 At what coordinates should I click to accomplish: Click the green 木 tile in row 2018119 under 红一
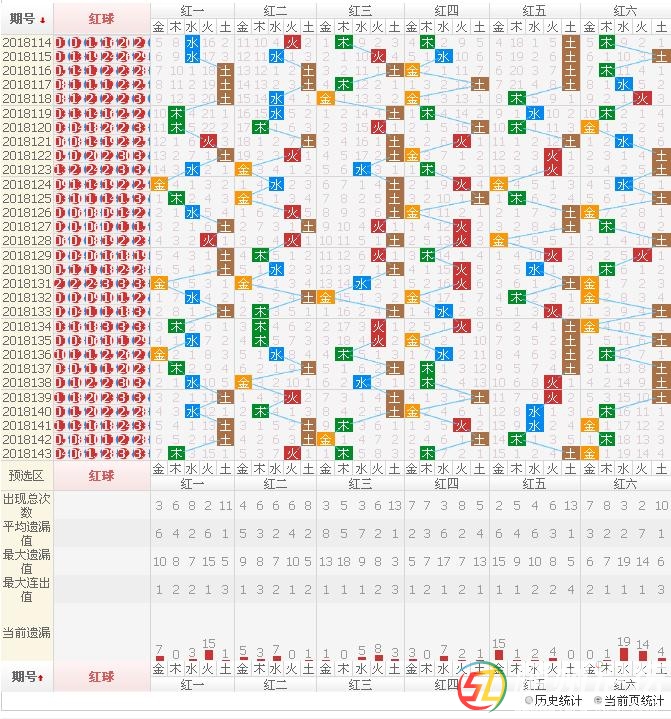176,114
